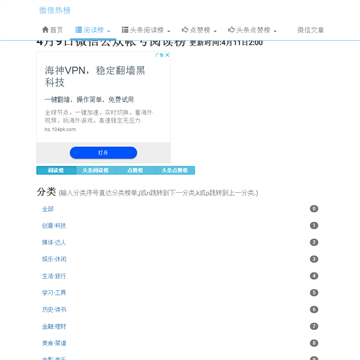Screen dimensions: 360x360
Task: Select the 阅读榜 tab below the ad
Action: pos(56,170)
